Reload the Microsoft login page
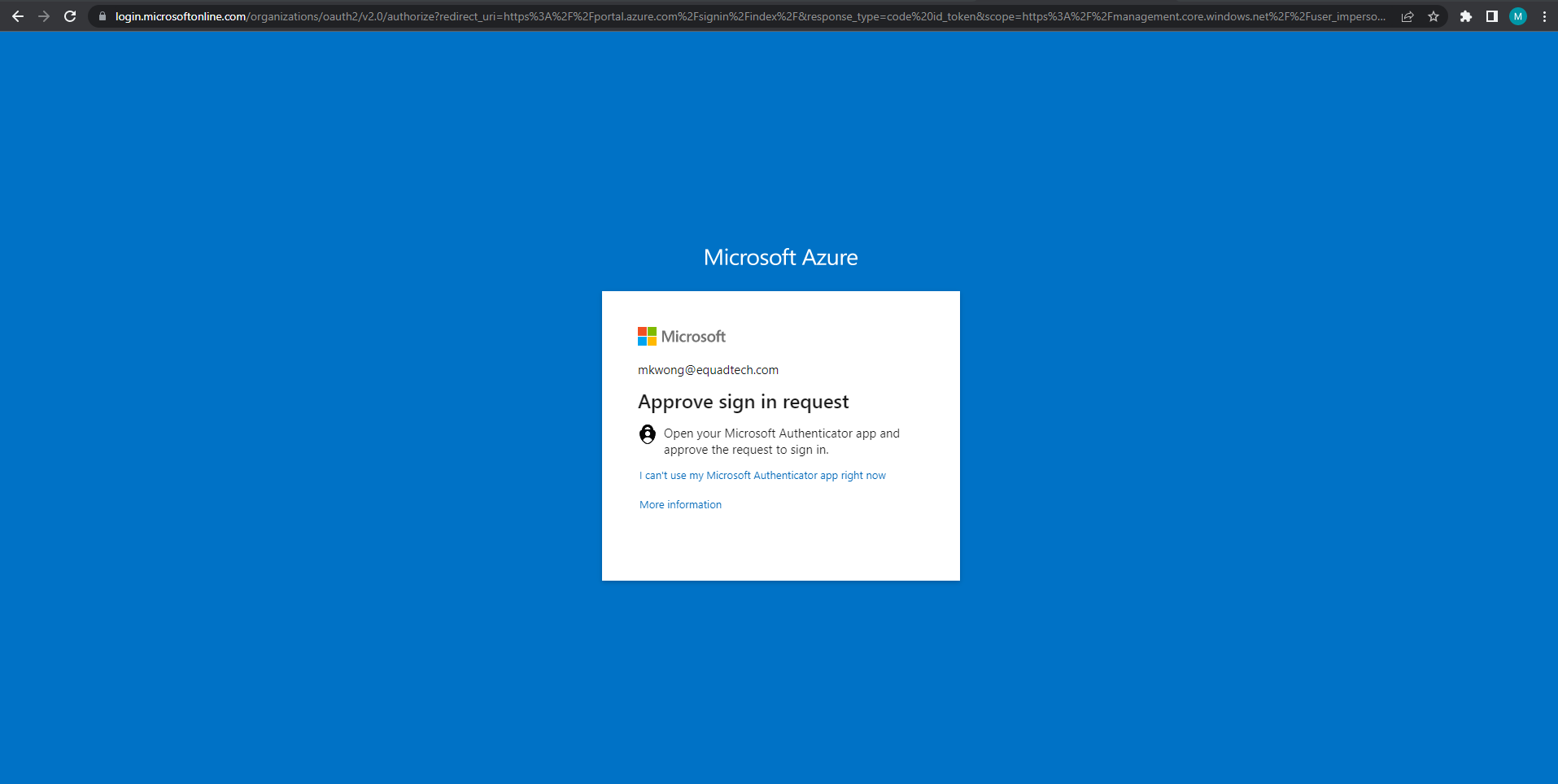The height and width of the screenshot is (784, 1558). 70,16
